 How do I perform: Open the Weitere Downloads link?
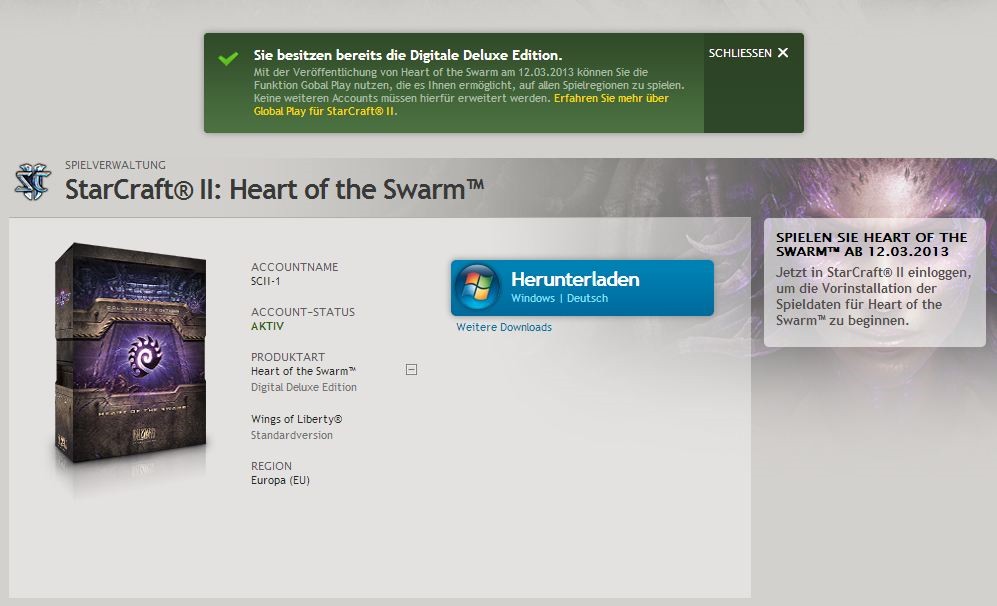pos(504,327)
